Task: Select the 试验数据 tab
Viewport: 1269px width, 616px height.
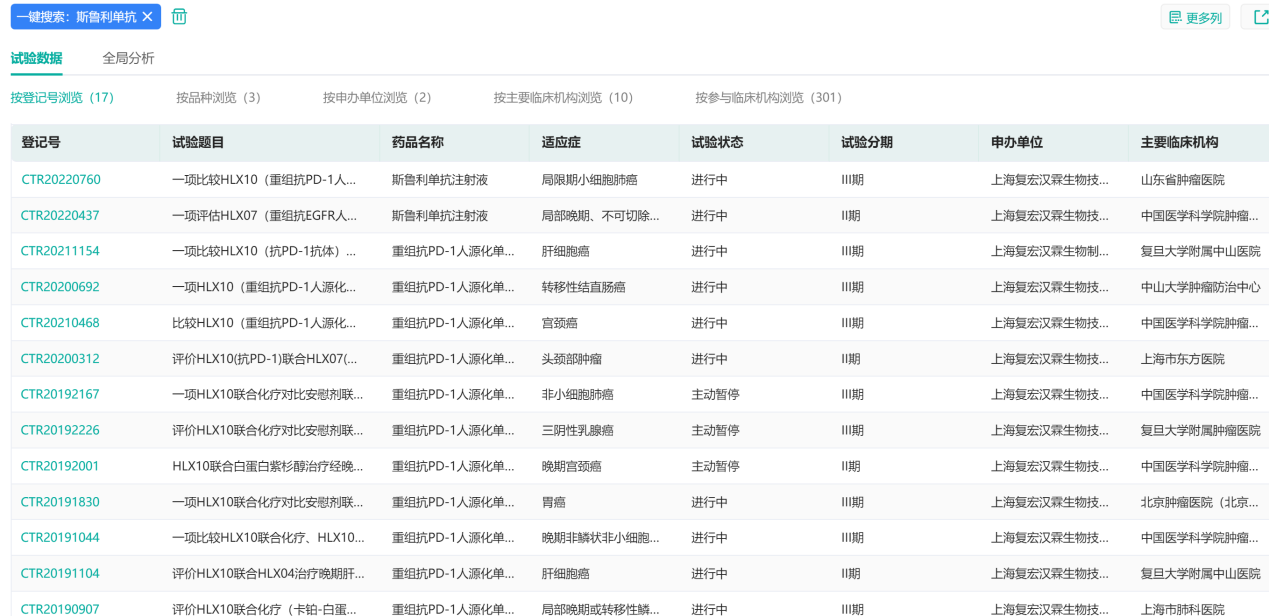Action: [x=36, y=58]
